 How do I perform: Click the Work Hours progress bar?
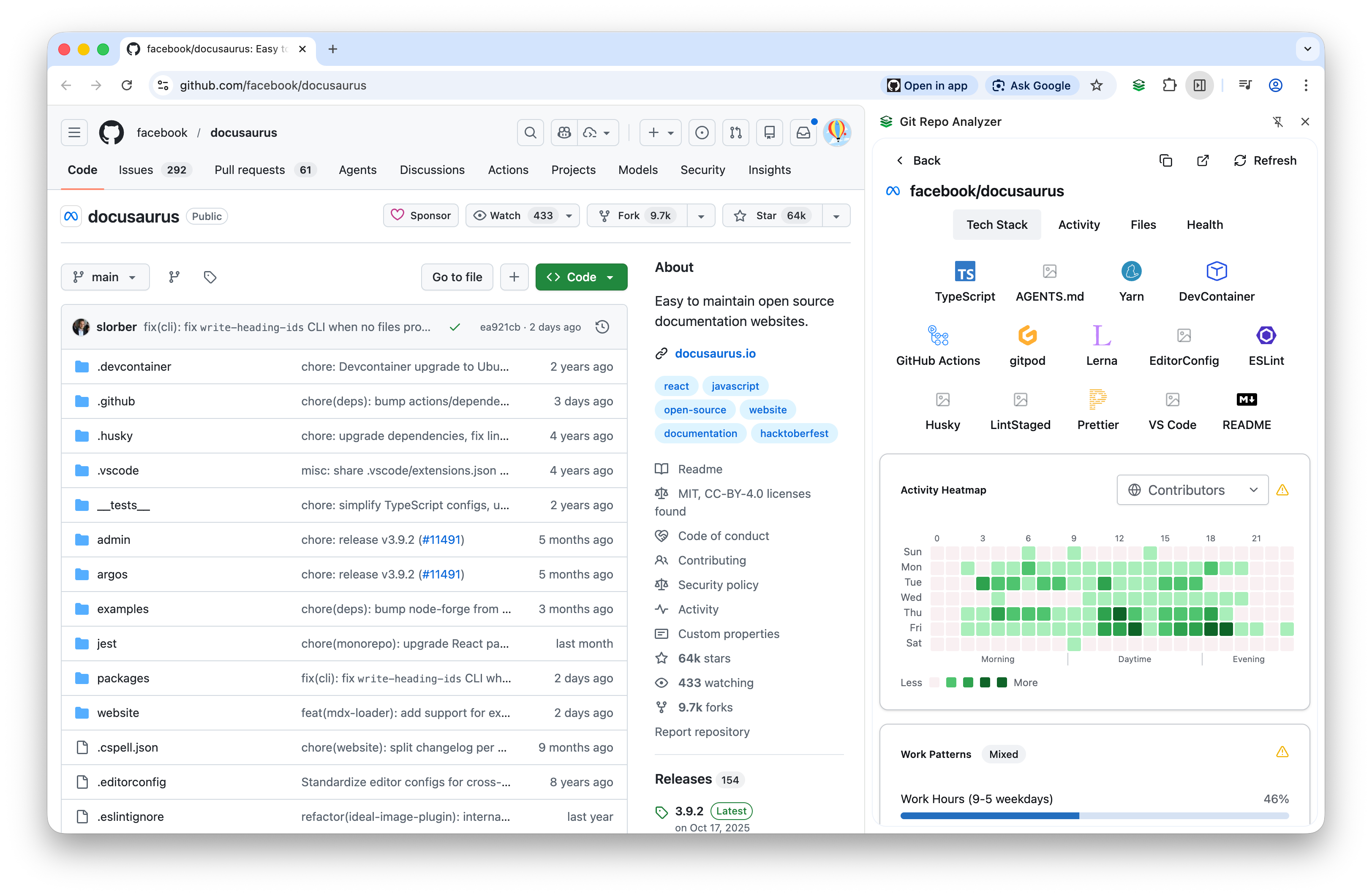[x=1094, y=815]
